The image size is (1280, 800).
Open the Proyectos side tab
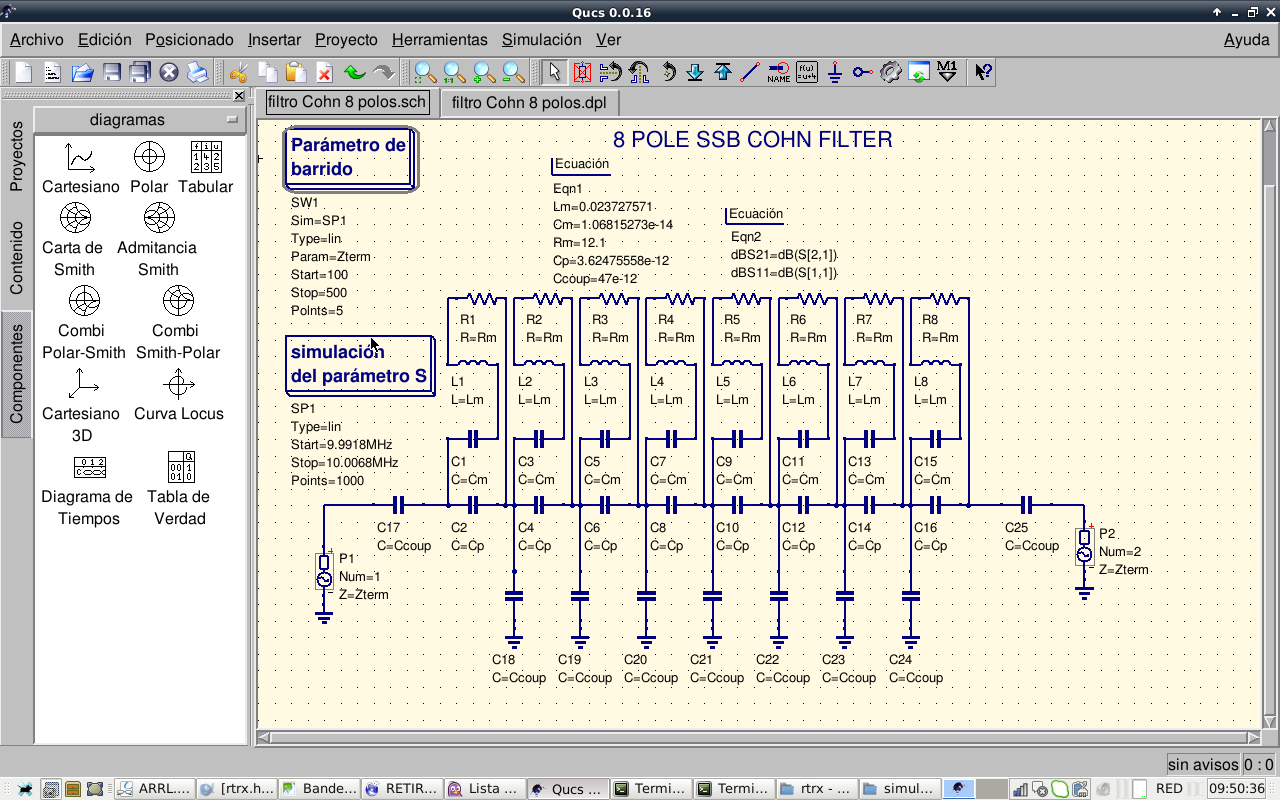point(16,157)
